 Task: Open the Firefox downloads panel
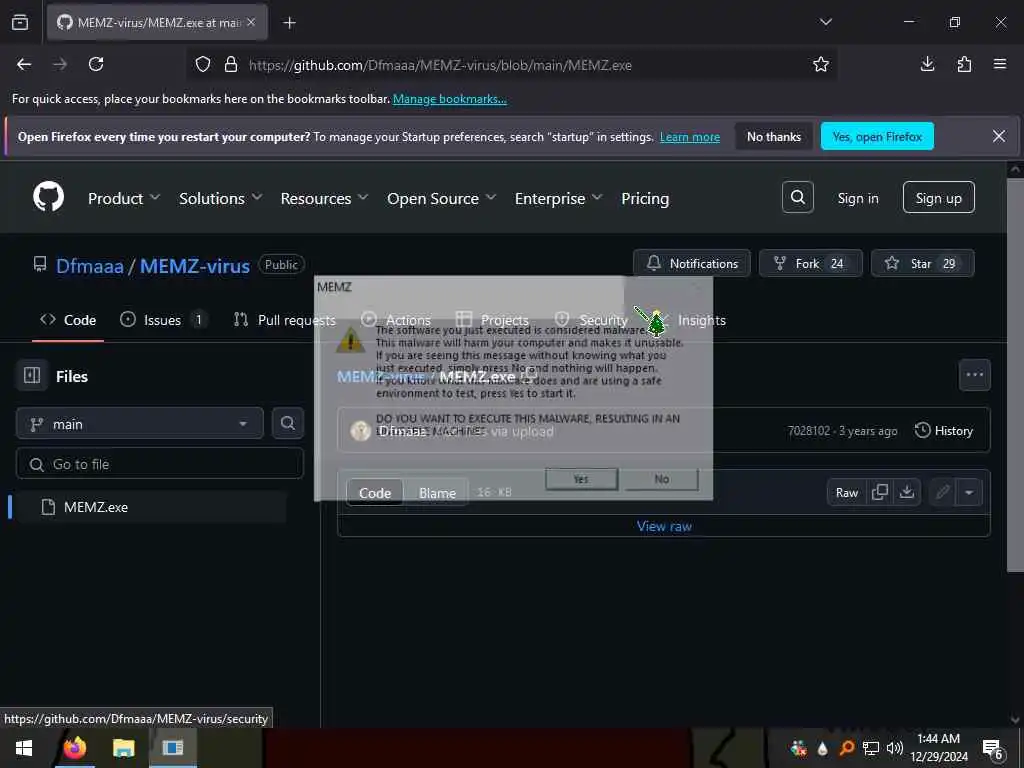pos(927,64)
